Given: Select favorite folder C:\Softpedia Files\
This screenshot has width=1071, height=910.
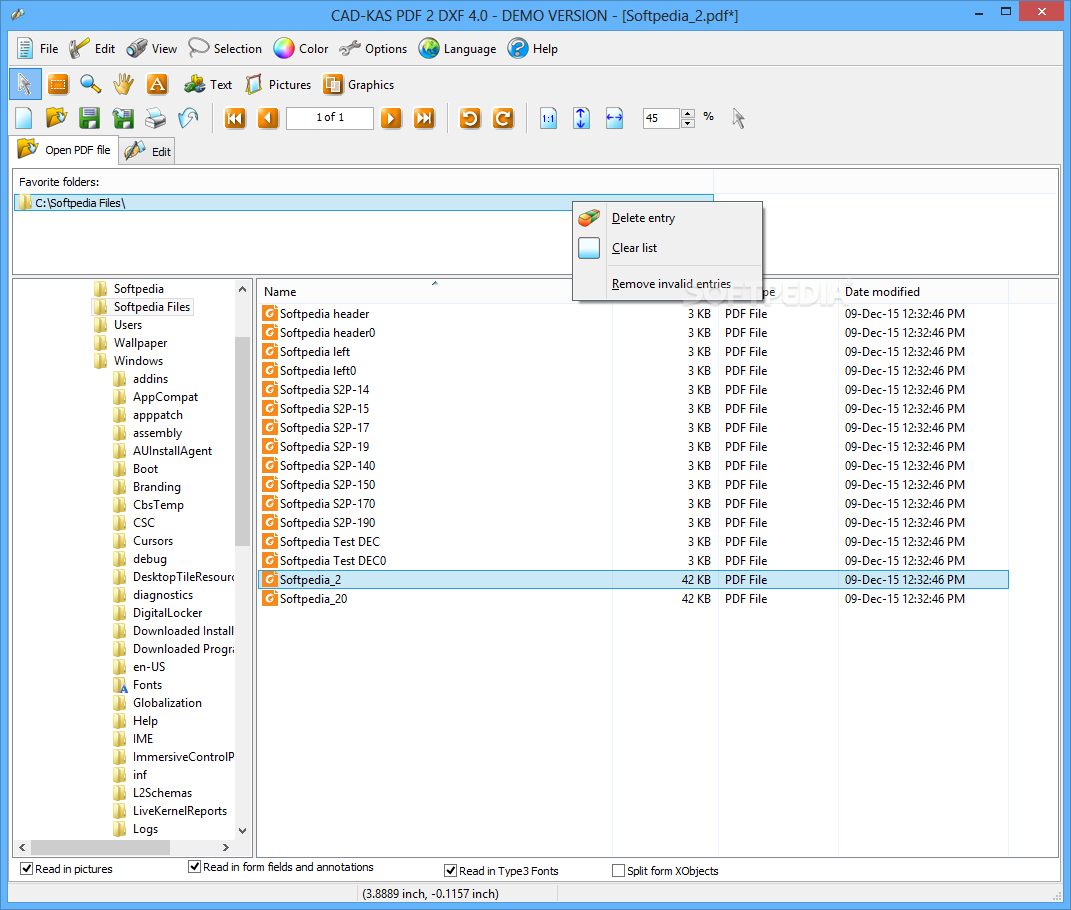Looking at the screenshot, I should tap(363, 203).
